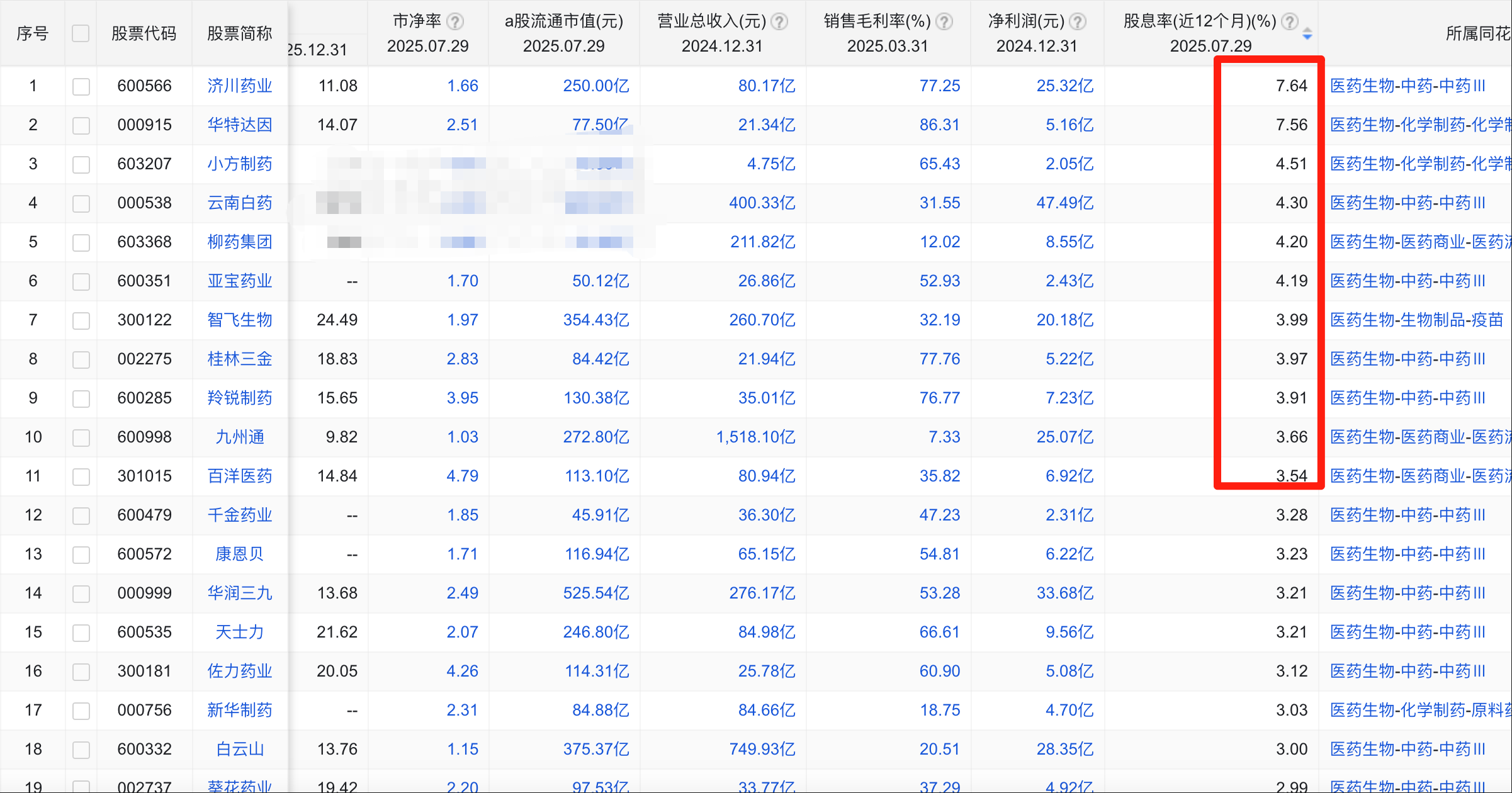
Task: Click 百洋医药 price-to-book 4.79
Action: tap(463, 476)
